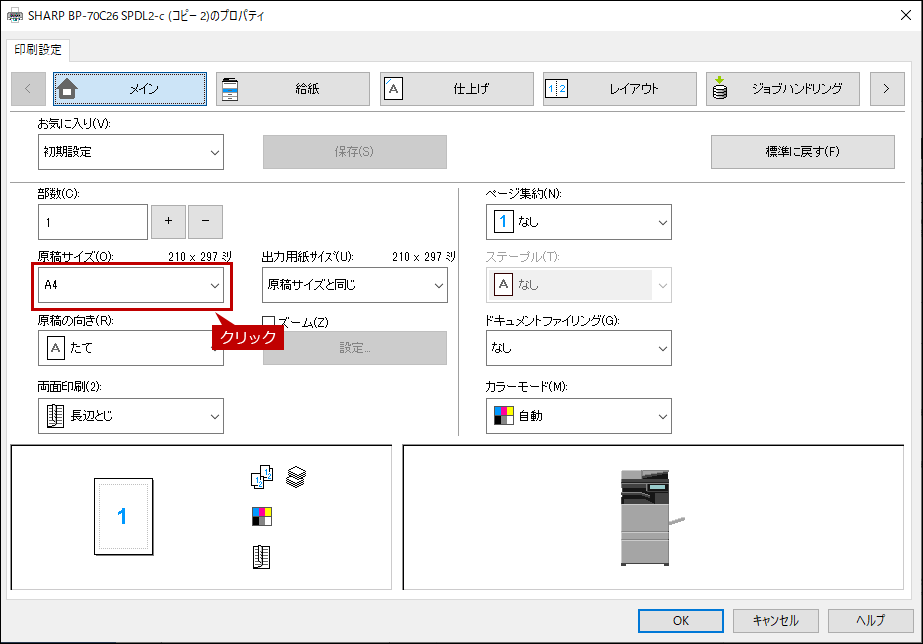
Task: Click the left arrow tab scroll button
Action: pos(28,89)
